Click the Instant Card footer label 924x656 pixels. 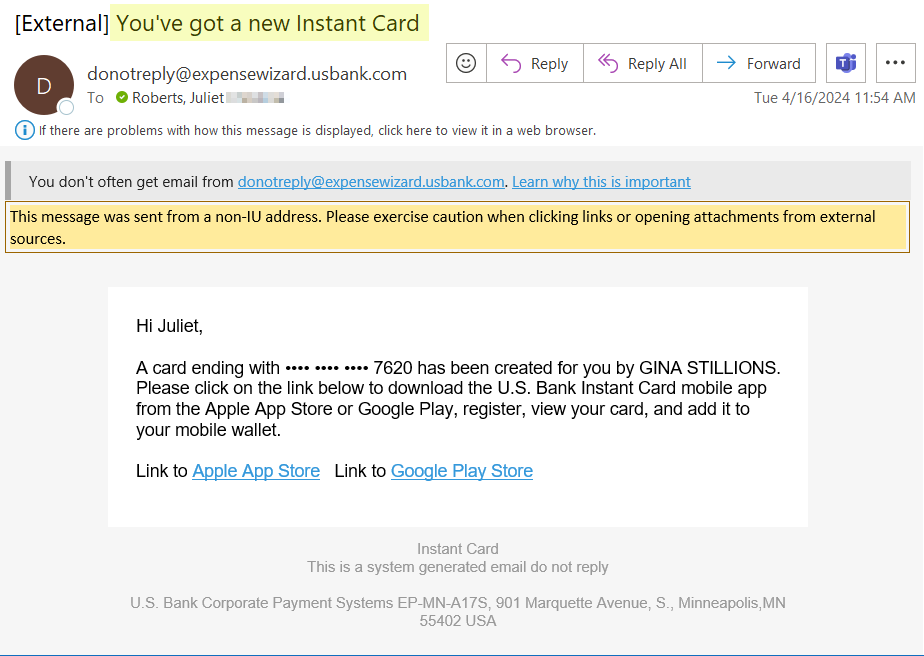click(458, 549)
